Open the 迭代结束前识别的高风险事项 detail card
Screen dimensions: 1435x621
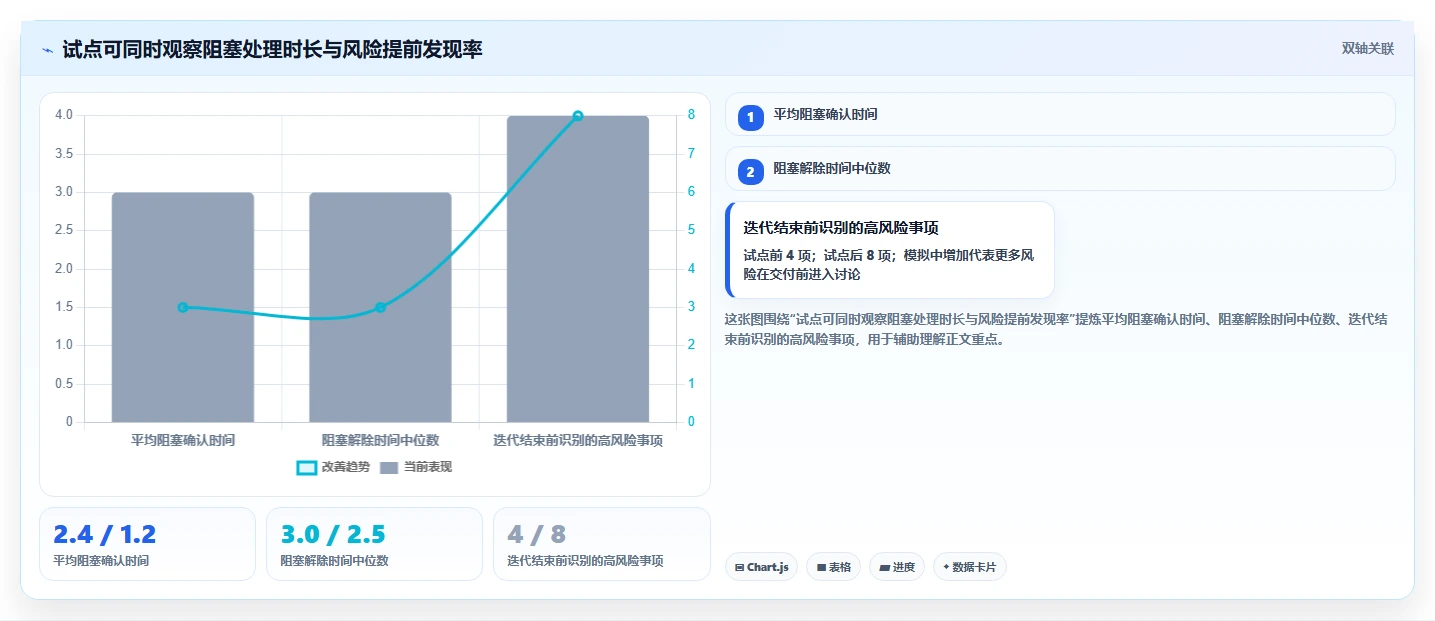[890, 250]
